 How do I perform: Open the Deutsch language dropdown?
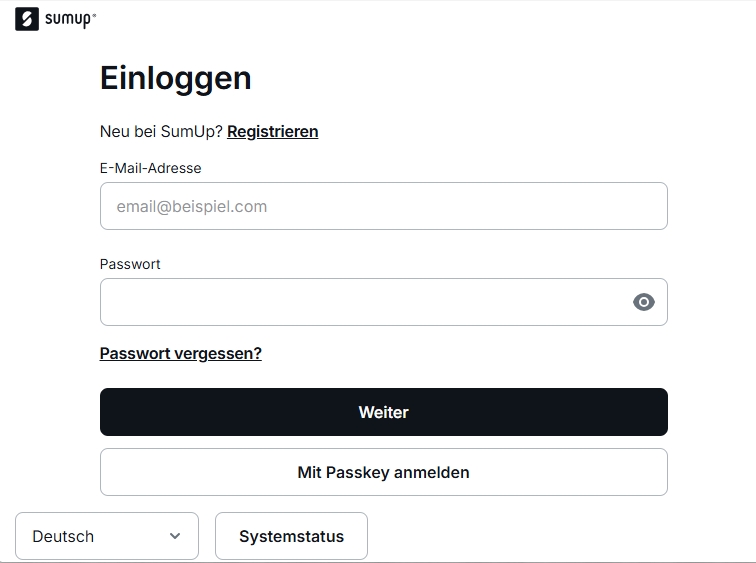(x=107, y=536)
